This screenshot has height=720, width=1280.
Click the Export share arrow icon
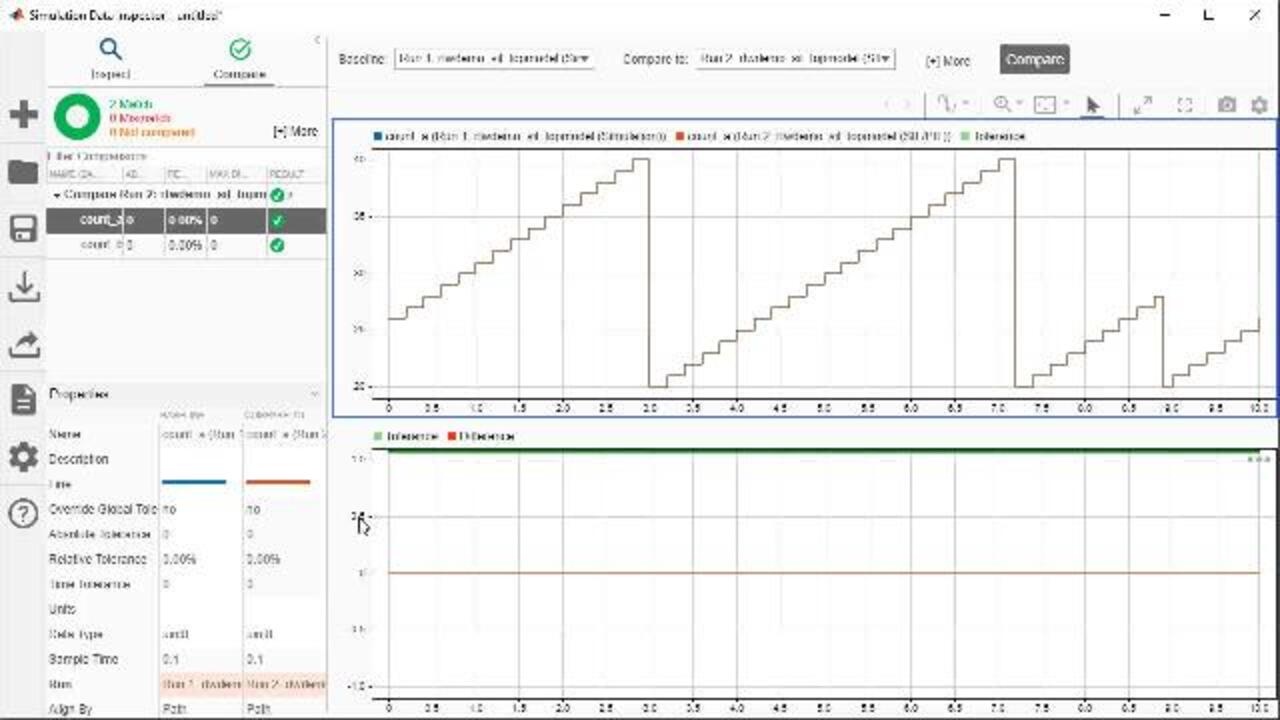(x=23, y=345)
